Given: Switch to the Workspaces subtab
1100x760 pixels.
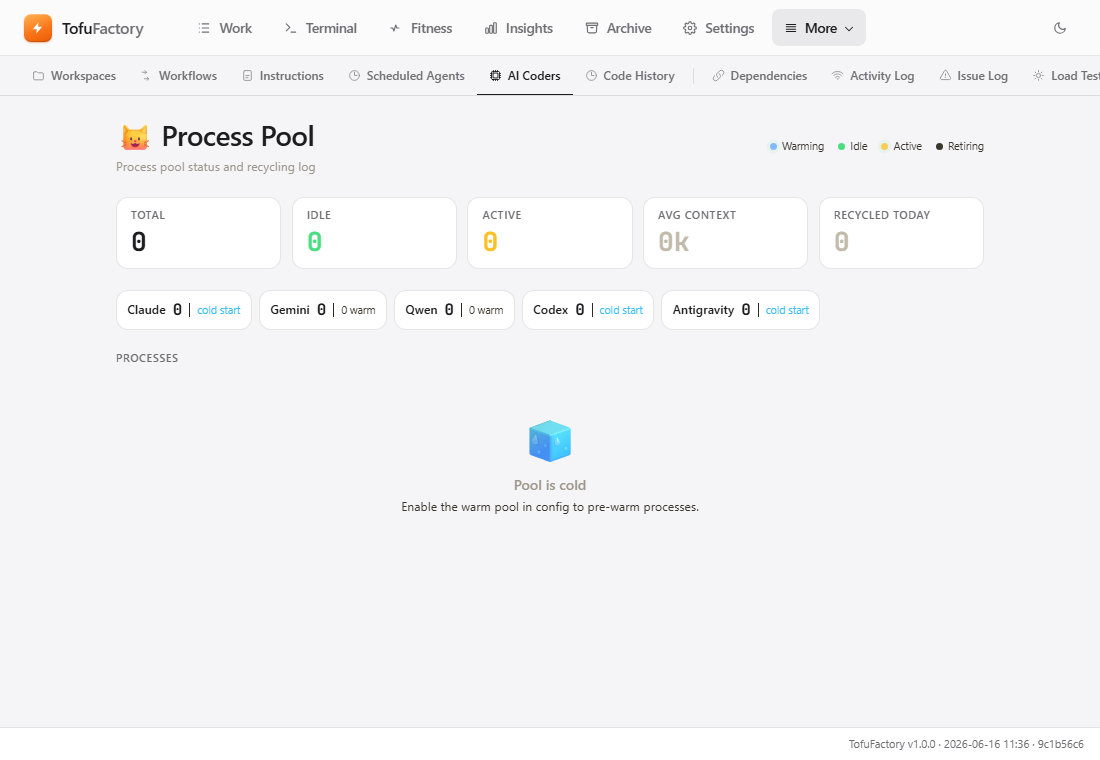Looking at the screenshot, I should point(74,76).
